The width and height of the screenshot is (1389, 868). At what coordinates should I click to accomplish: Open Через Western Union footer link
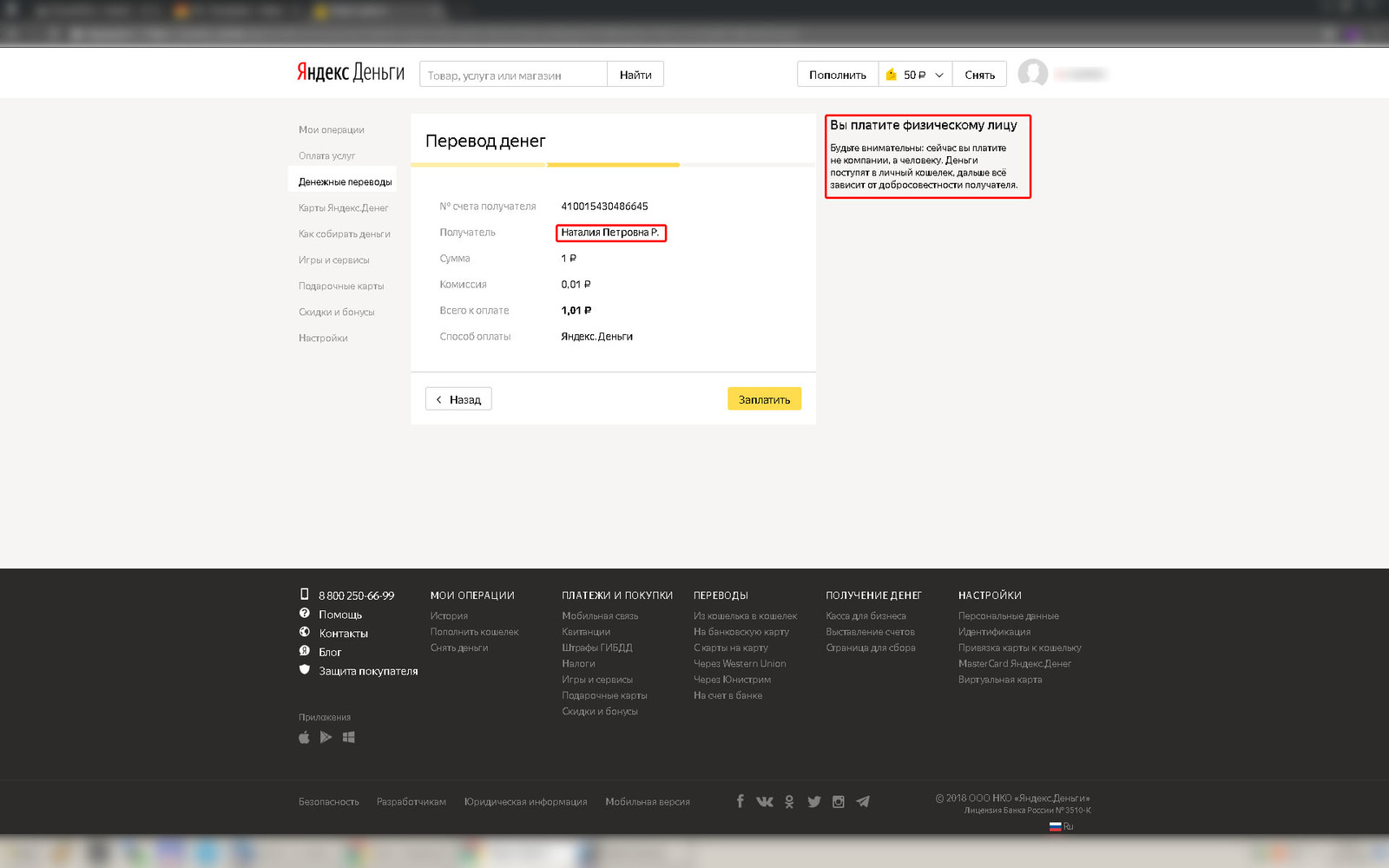[x=740, y=664]
